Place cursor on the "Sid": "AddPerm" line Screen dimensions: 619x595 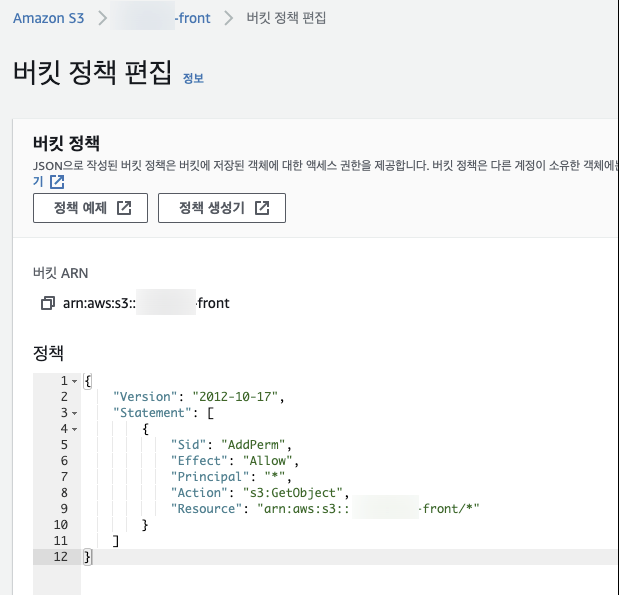228,444
